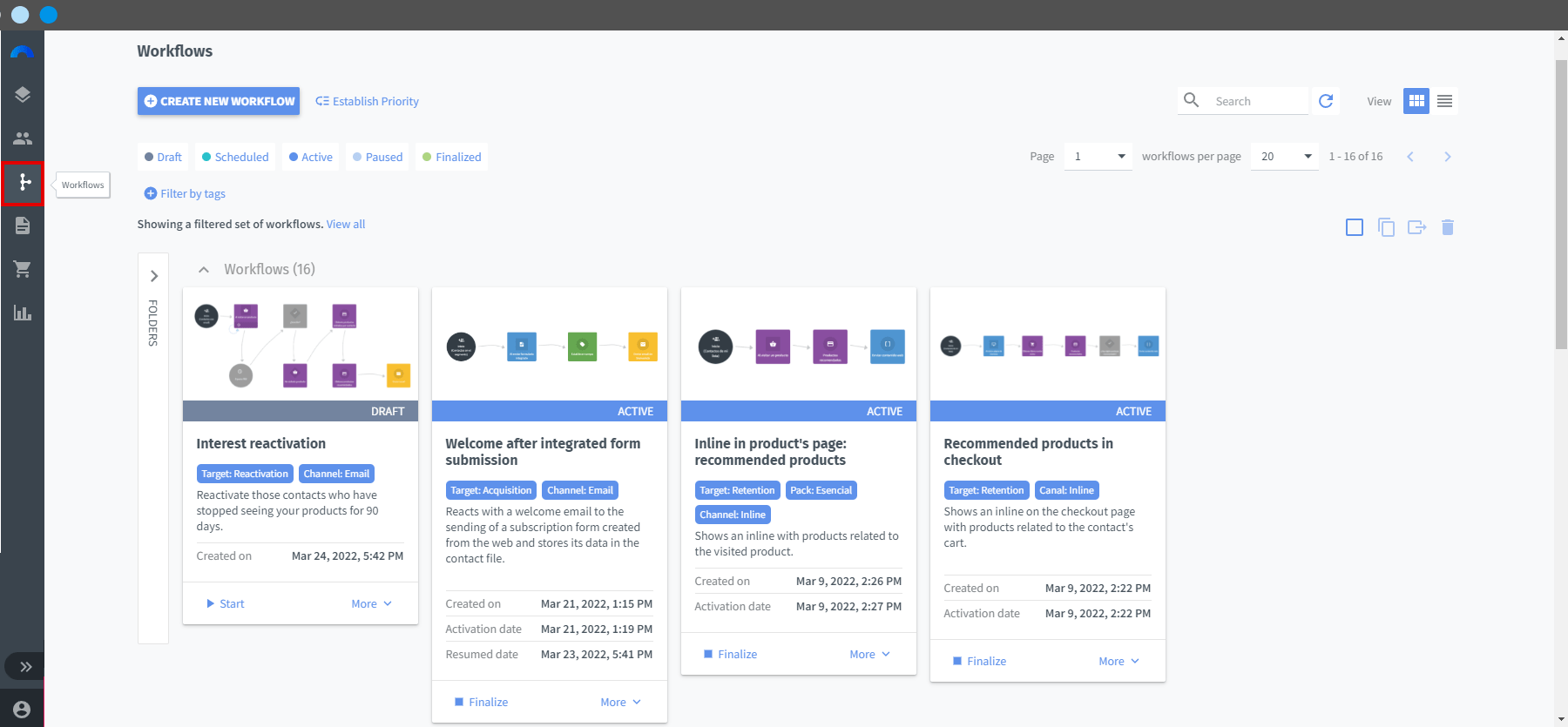Click Filter by tags
This screenshot has width=1568, height=727.
(x=185, y=193)
